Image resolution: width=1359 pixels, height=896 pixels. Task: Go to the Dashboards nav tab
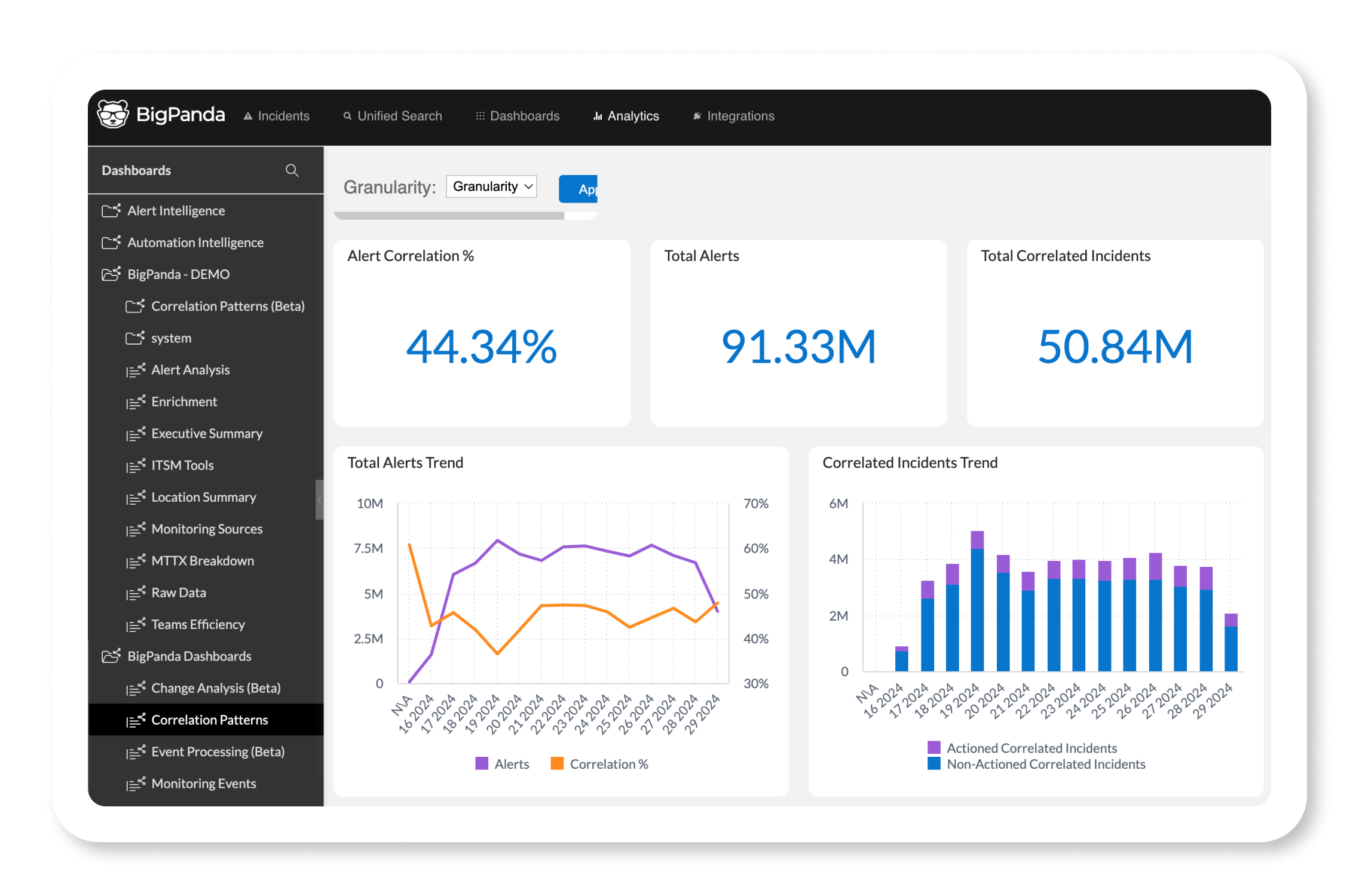518,116
